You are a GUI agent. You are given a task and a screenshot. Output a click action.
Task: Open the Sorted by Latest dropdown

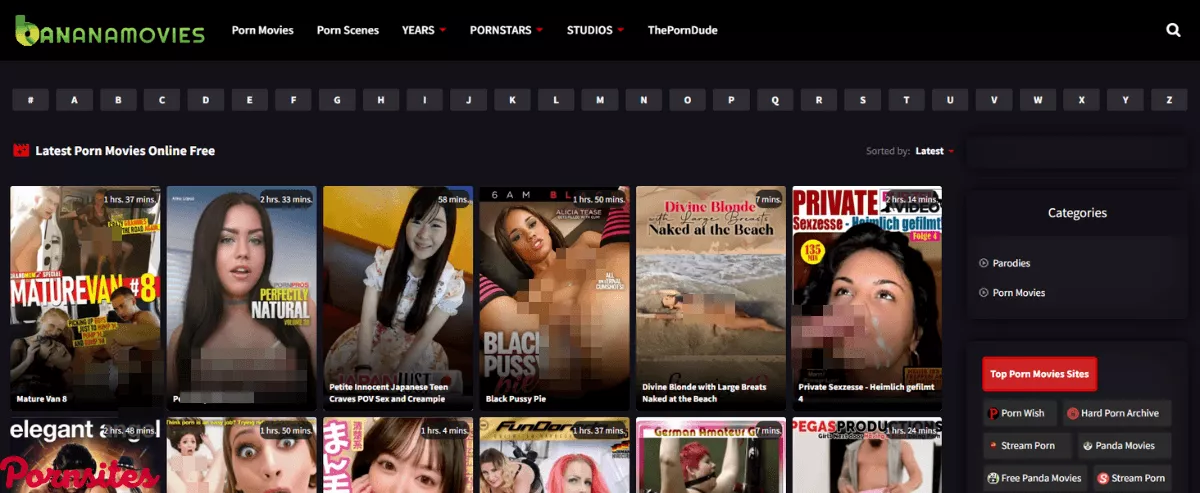934,151
